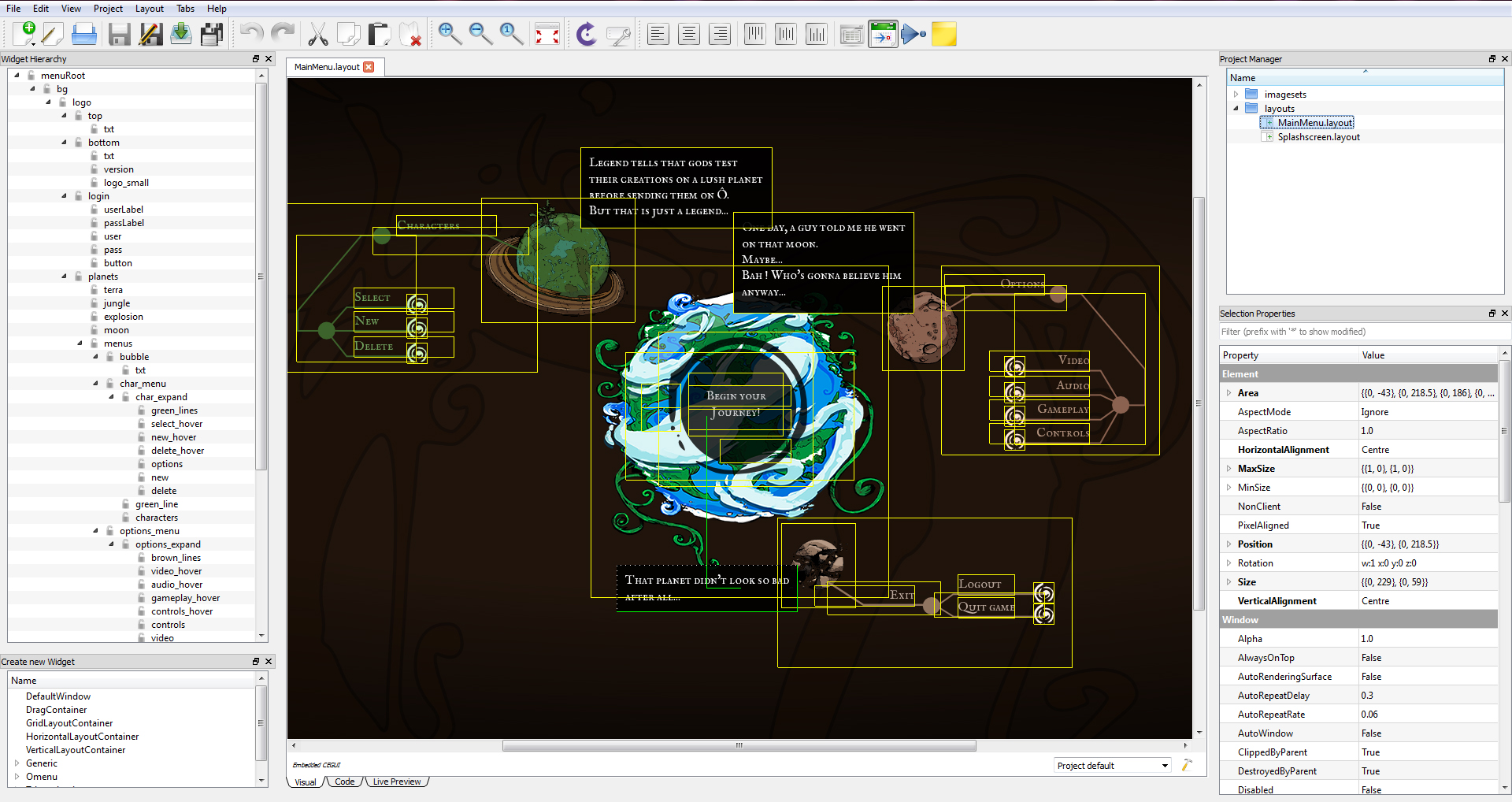1512x802 pixels.
Task: Click the blue printer-like open project icon
Action: coord(83,34)
